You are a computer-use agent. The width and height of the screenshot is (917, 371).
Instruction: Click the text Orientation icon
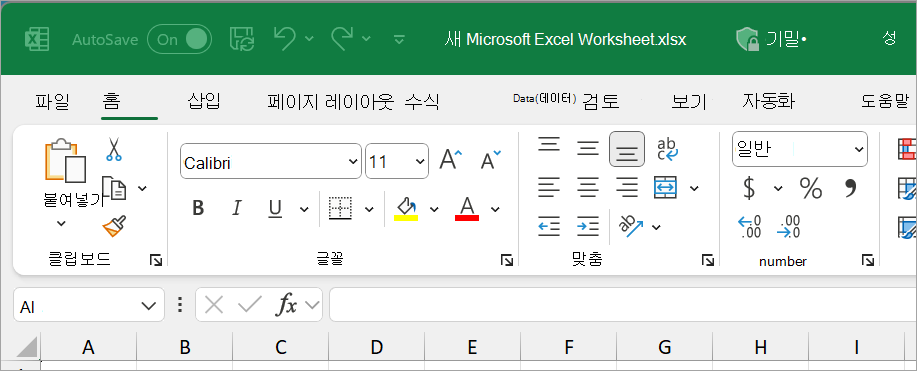[632, 226]
